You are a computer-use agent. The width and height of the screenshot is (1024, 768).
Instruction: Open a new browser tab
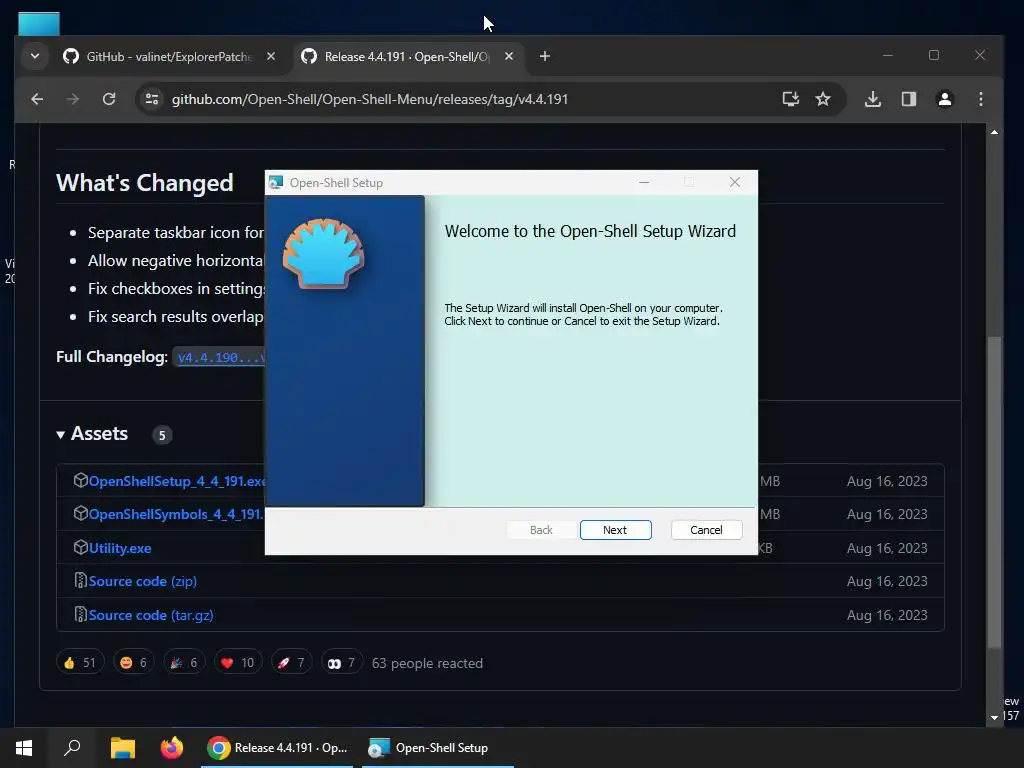tap(545, 56)
